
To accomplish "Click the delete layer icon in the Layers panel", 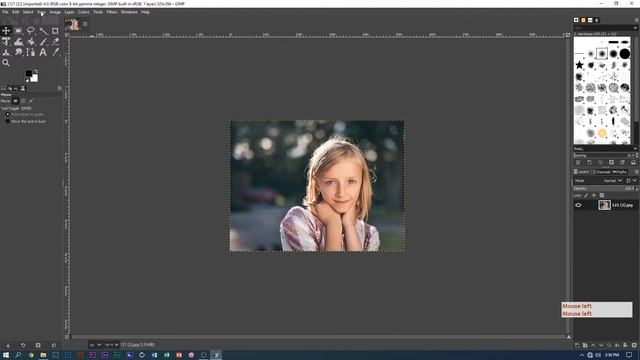I will [634, 345].
